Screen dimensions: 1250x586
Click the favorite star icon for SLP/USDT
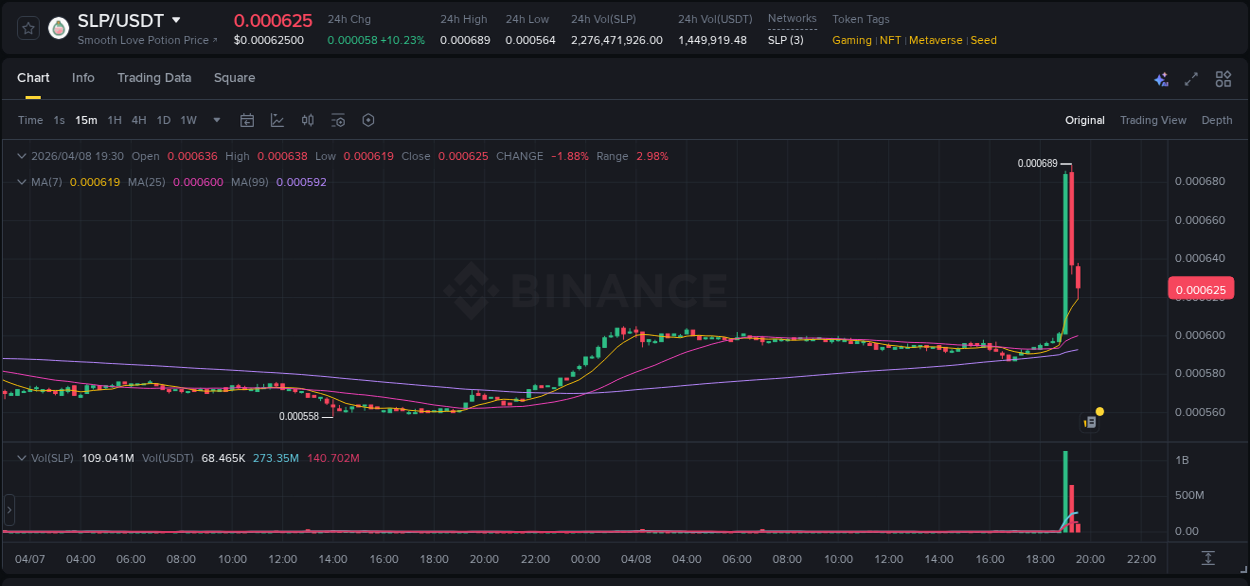point(27,27)
